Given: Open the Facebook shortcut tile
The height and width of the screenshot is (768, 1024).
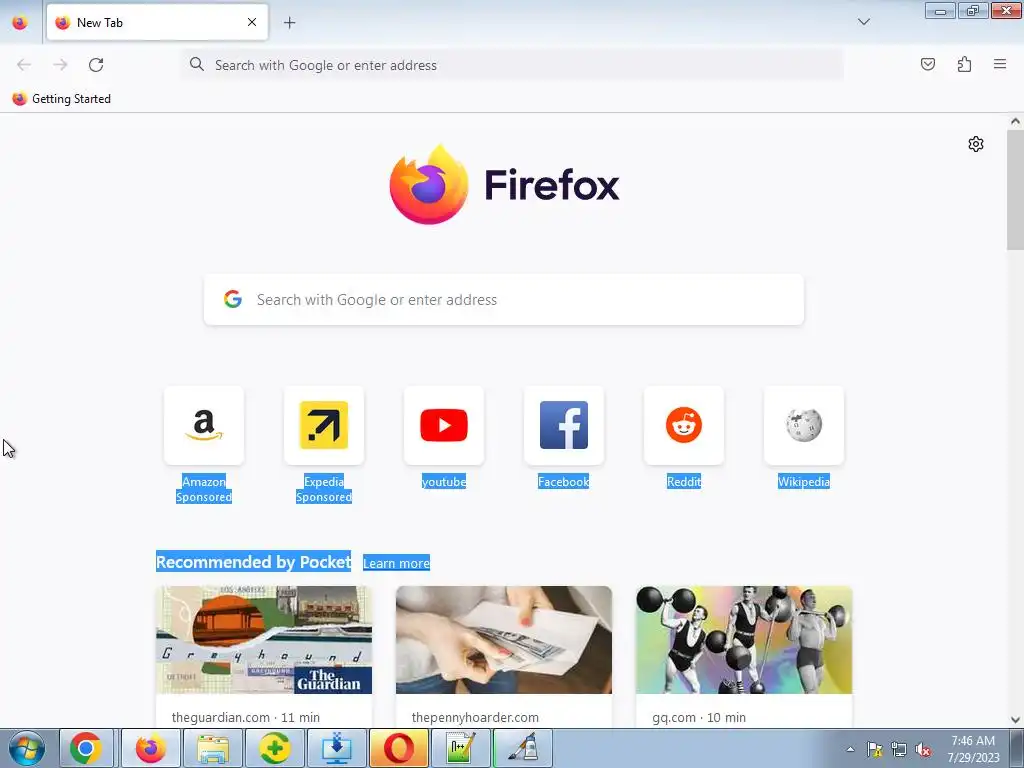Looking at the screenshot, I should coord(564,425).
